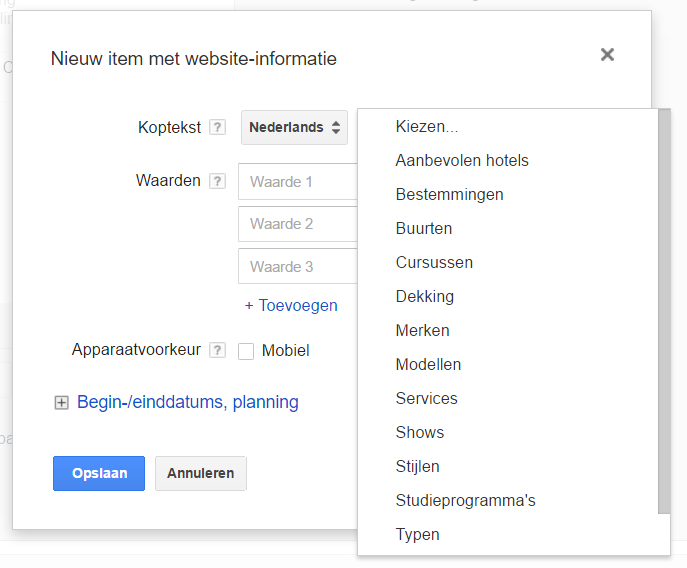Choose Studieprogramma's from the list
The height and width of the screenshot is (568, 687).
tap(465, 500)
